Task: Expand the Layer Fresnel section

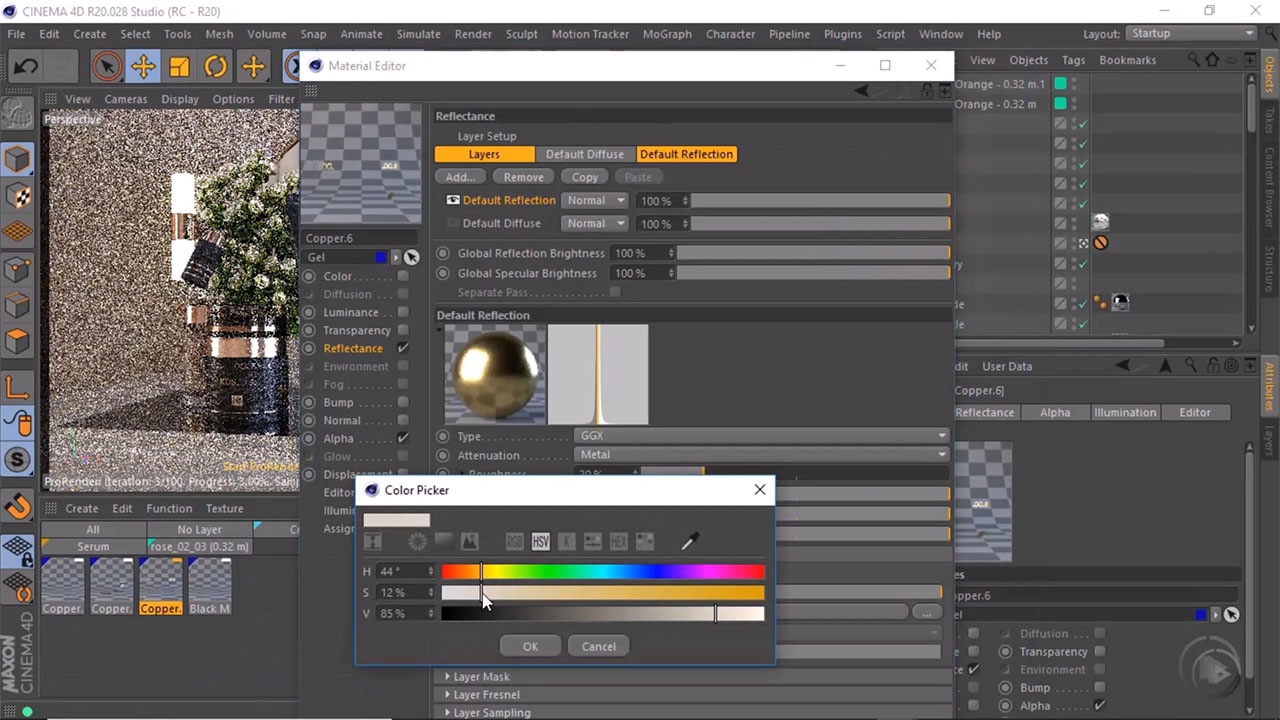Action: [486, 695]
